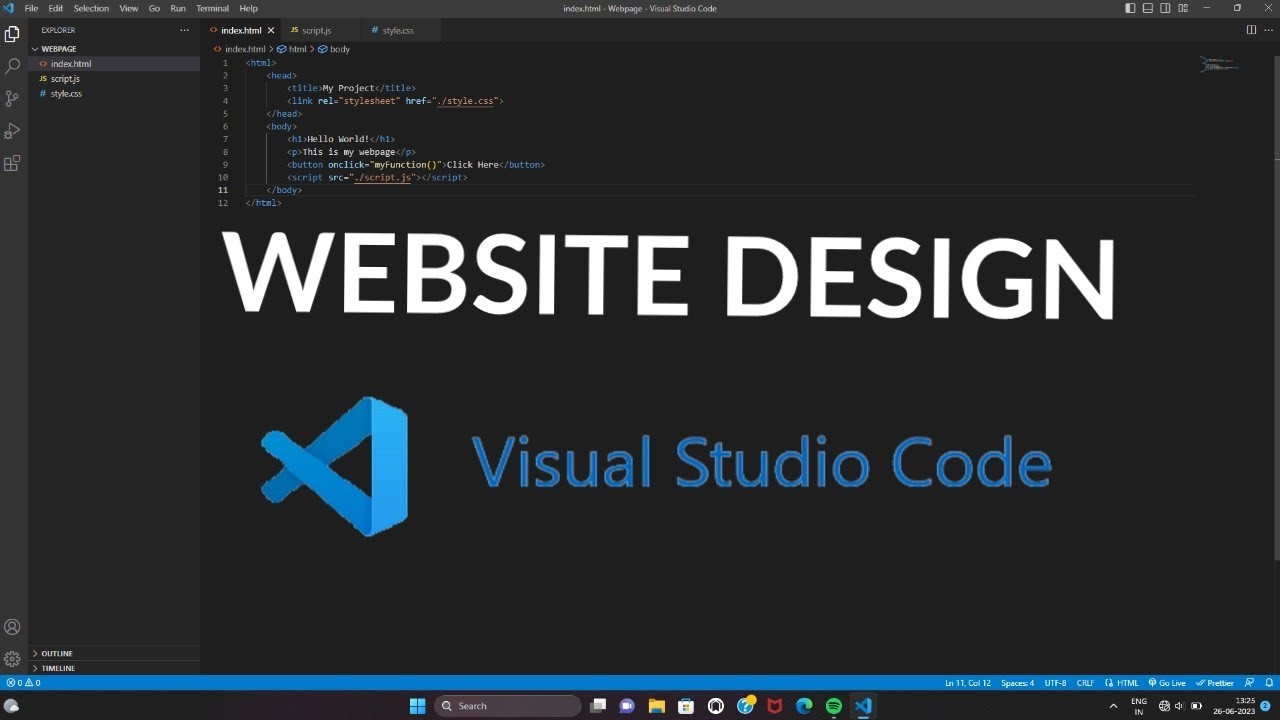Change language mode from HTML

pos(1127,683)
